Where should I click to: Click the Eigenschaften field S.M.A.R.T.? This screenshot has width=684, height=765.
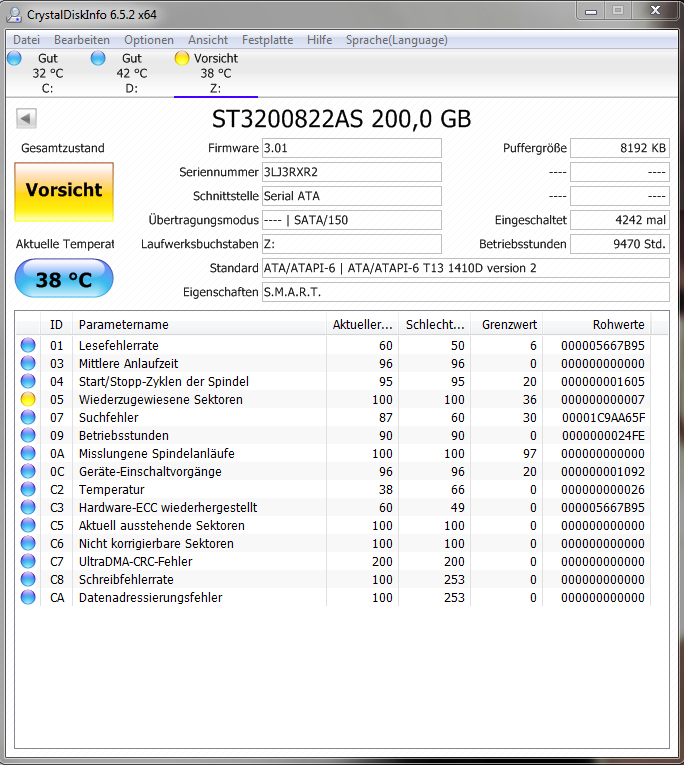465,292
